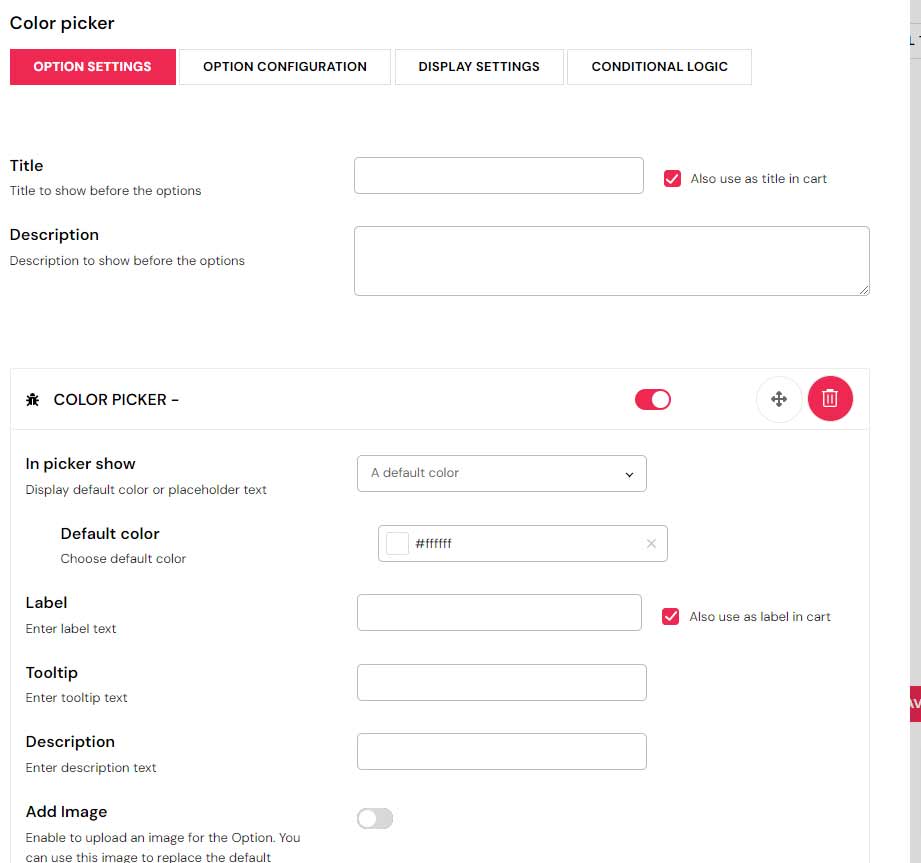Focus the top Description text area
The image size is (921, 863).
click(x=611, y=261)
